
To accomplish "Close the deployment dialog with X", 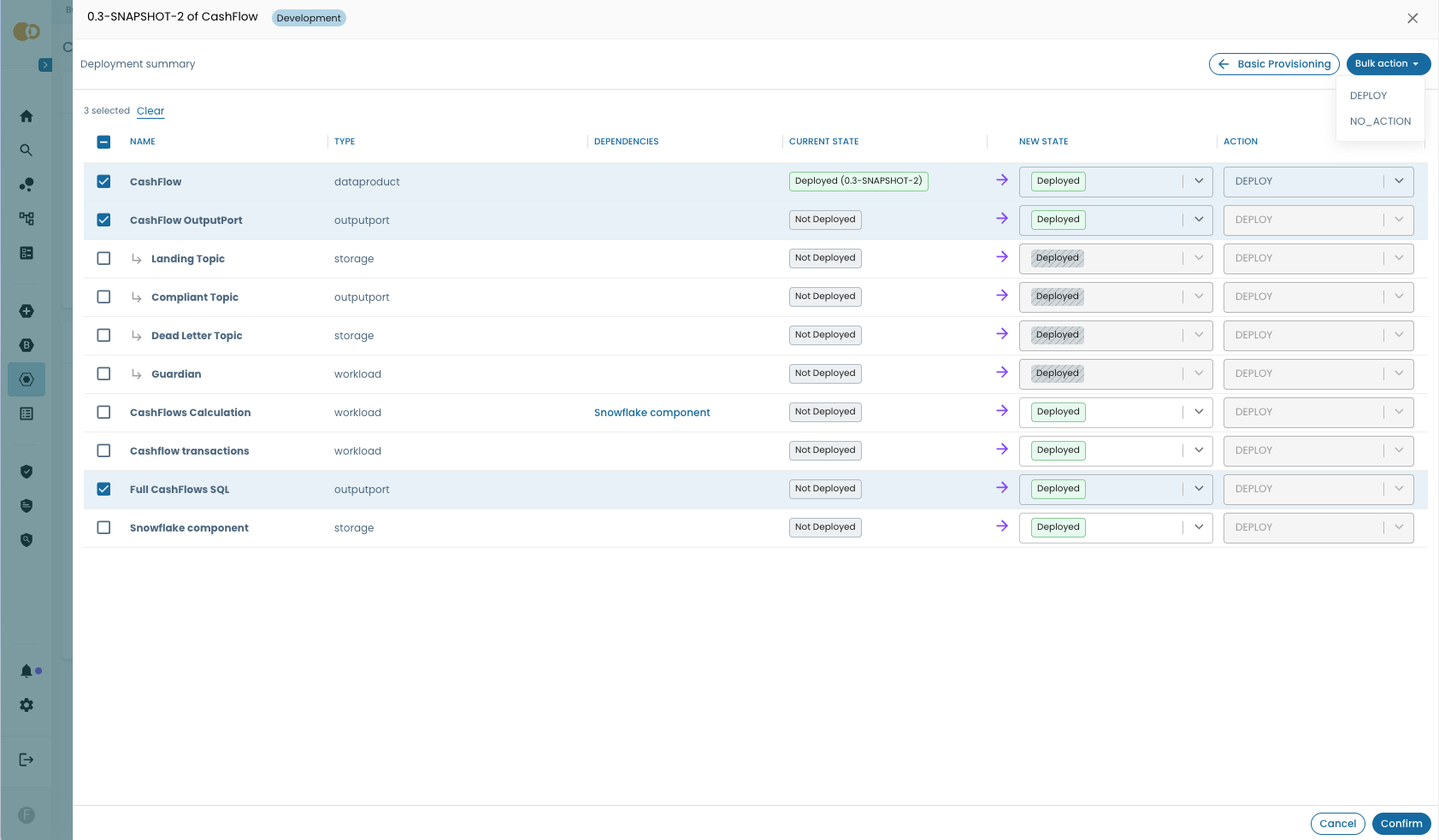I will 1412,18.
